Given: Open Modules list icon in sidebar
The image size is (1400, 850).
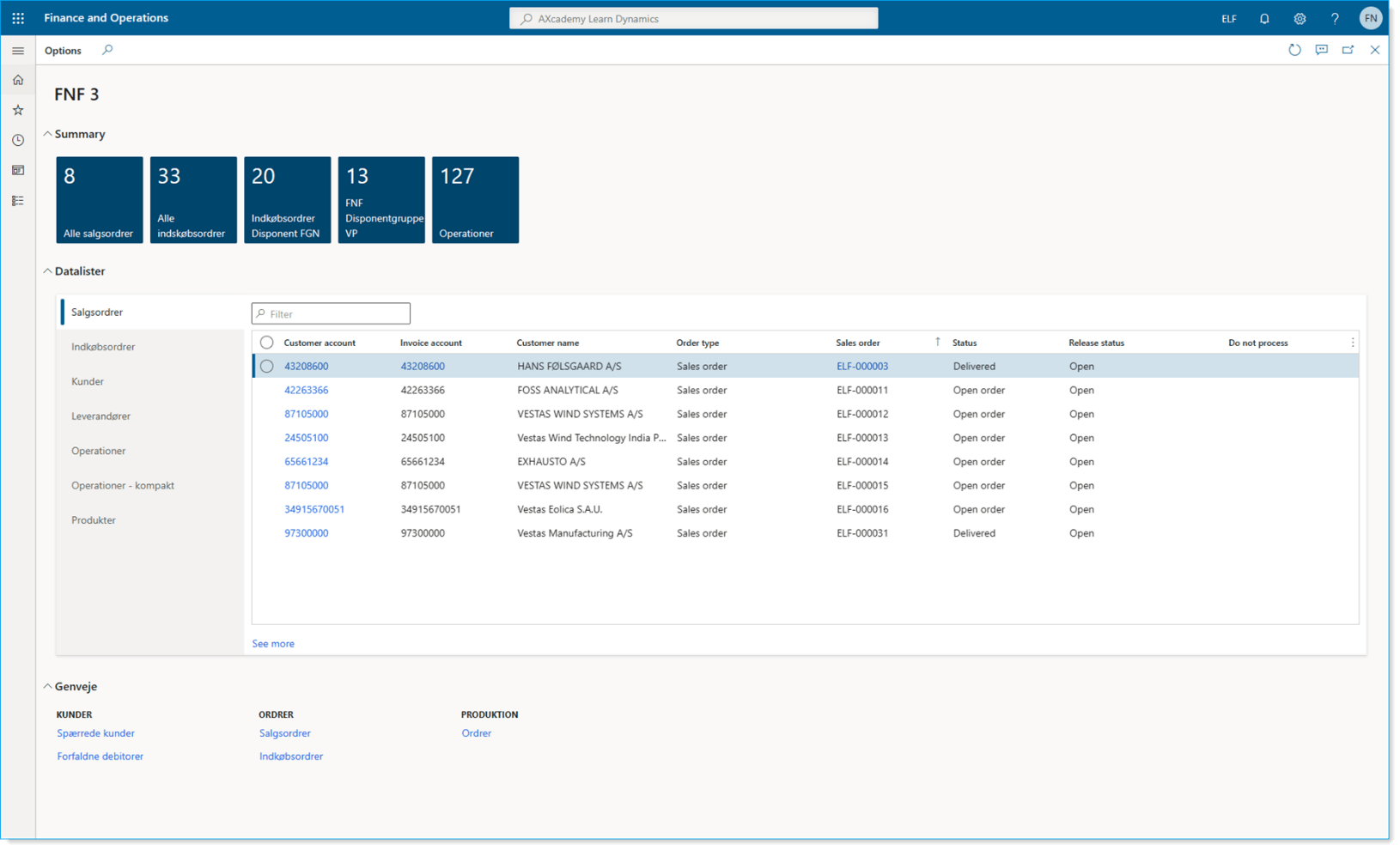Looking at the screenshot, I should tap(18, 200).
